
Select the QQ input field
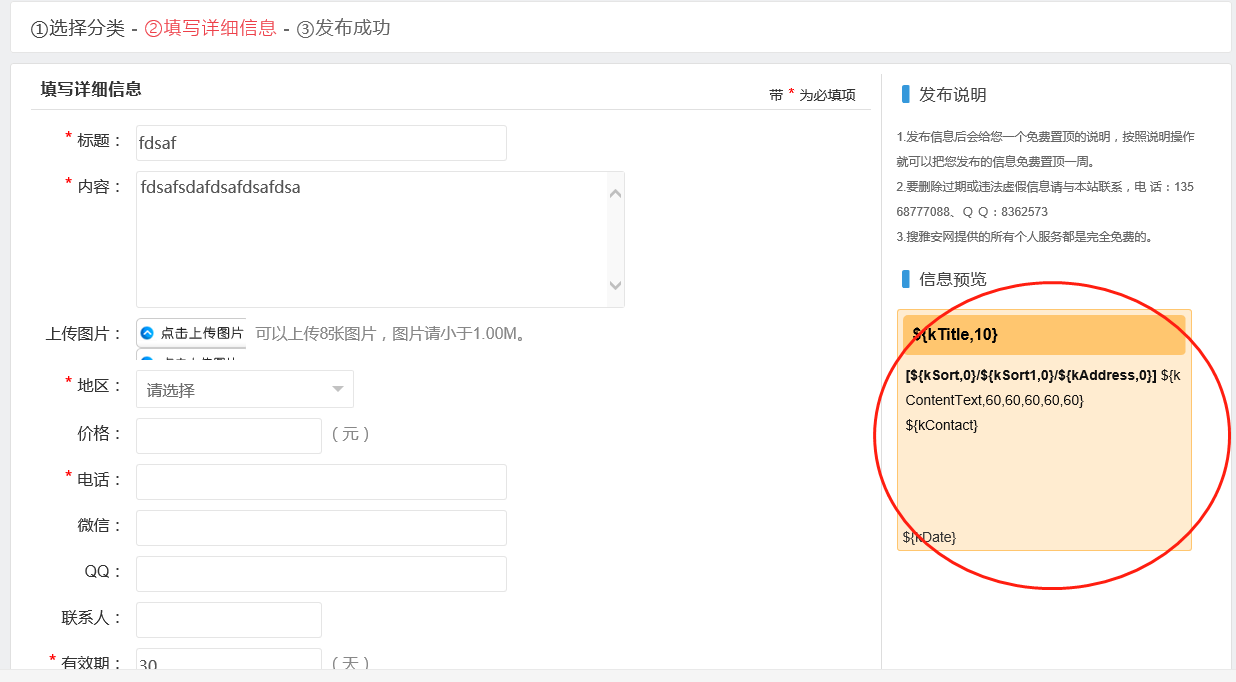click(321, 574)
